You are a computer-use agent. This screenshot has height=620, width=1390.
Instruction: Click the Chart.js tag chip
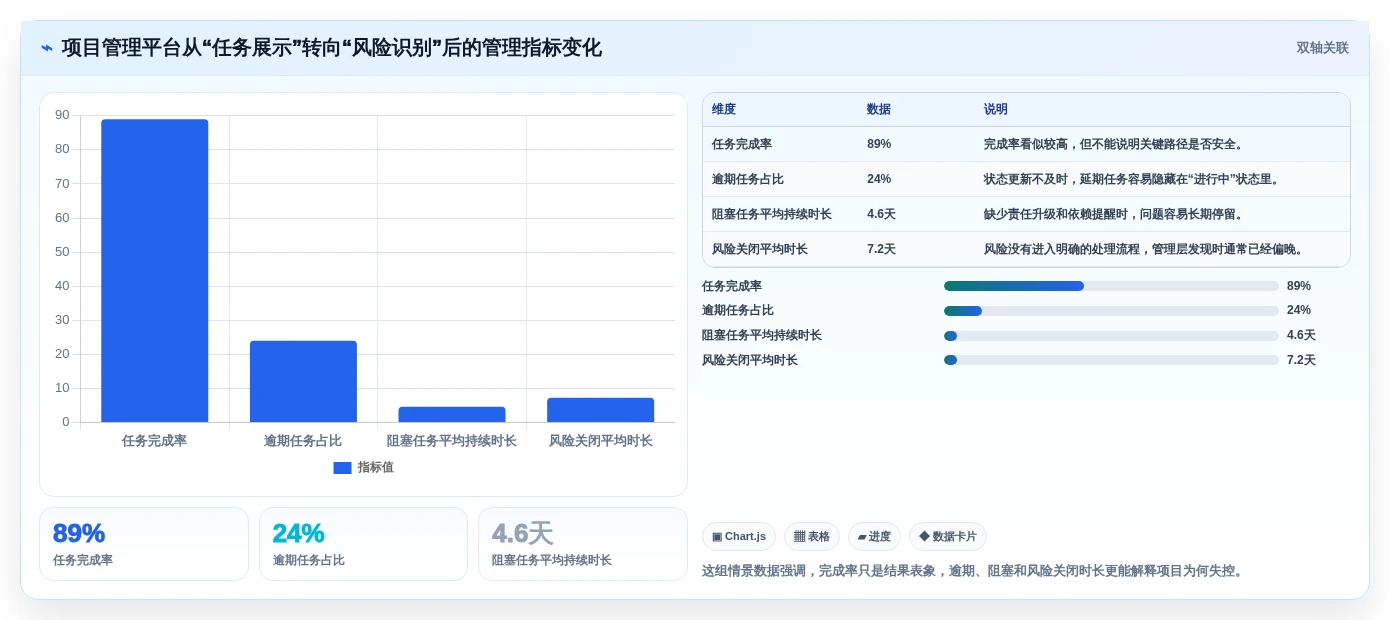point(739,537)
